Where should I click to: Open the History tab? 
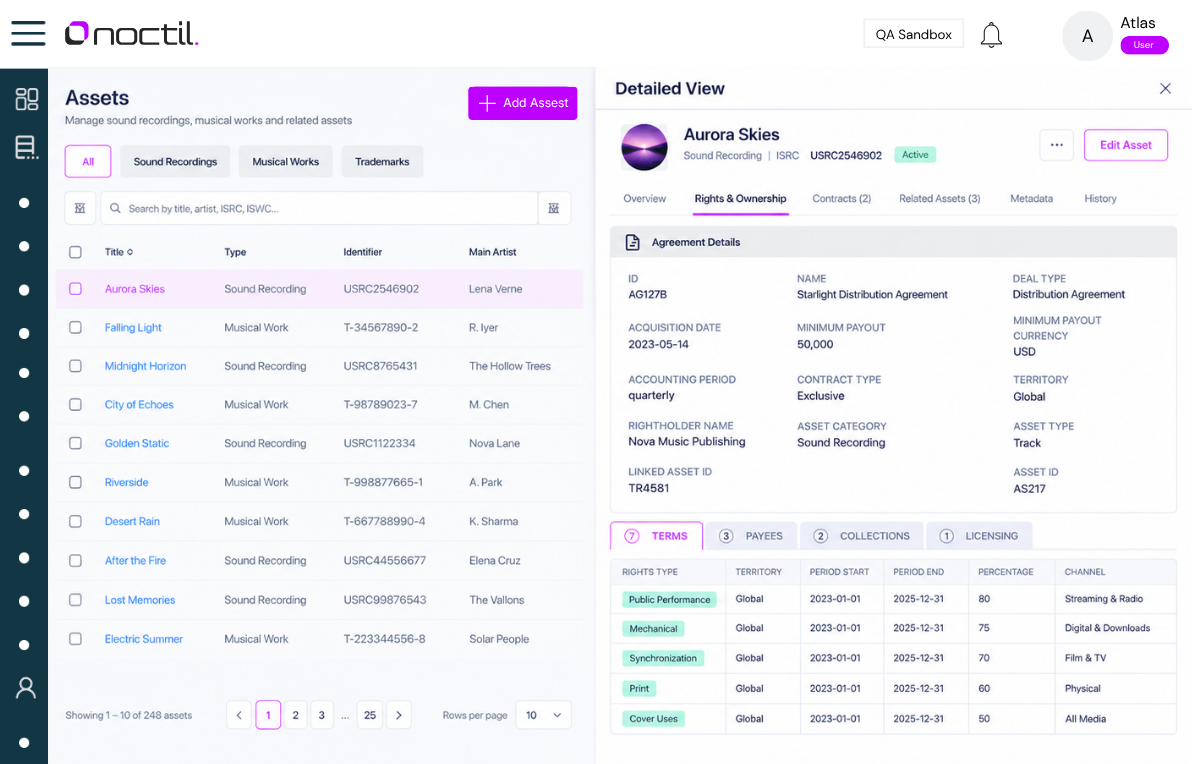pos(1100,198)
